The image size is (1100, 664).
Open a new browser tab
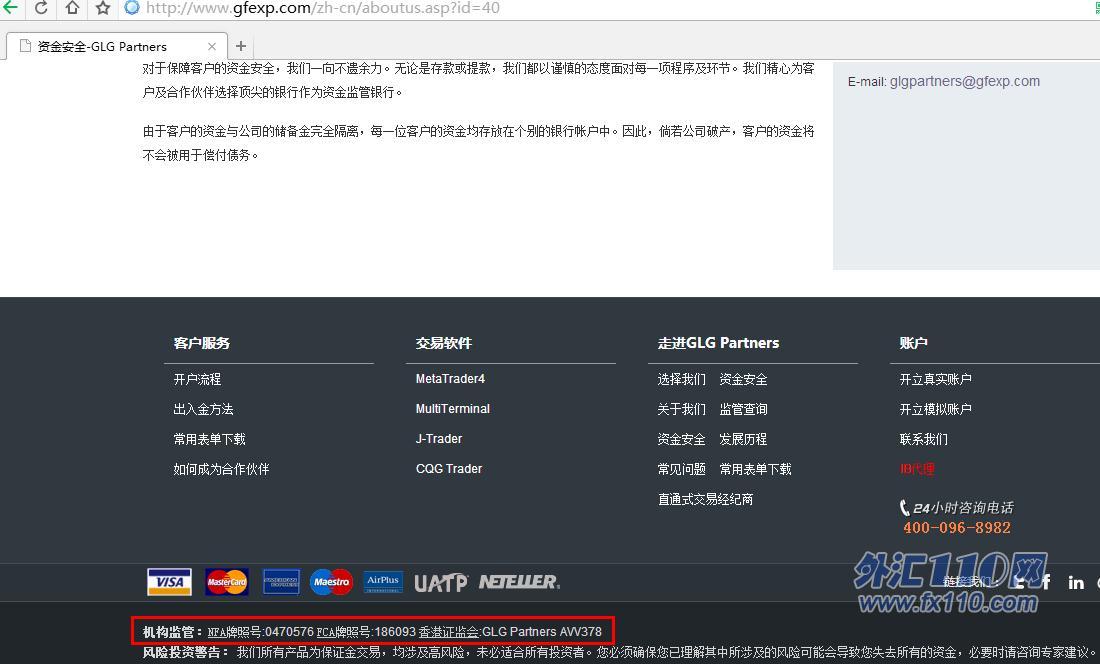(241, 46)
